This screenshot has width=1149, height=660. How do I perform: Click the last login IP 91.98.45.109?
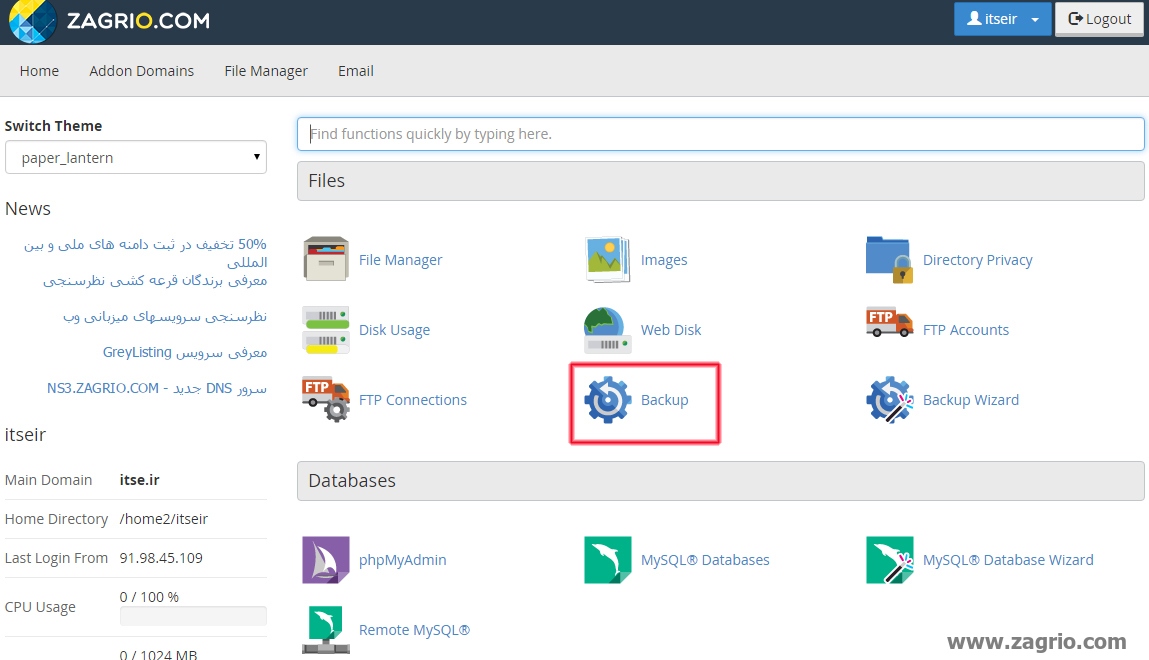161,558
